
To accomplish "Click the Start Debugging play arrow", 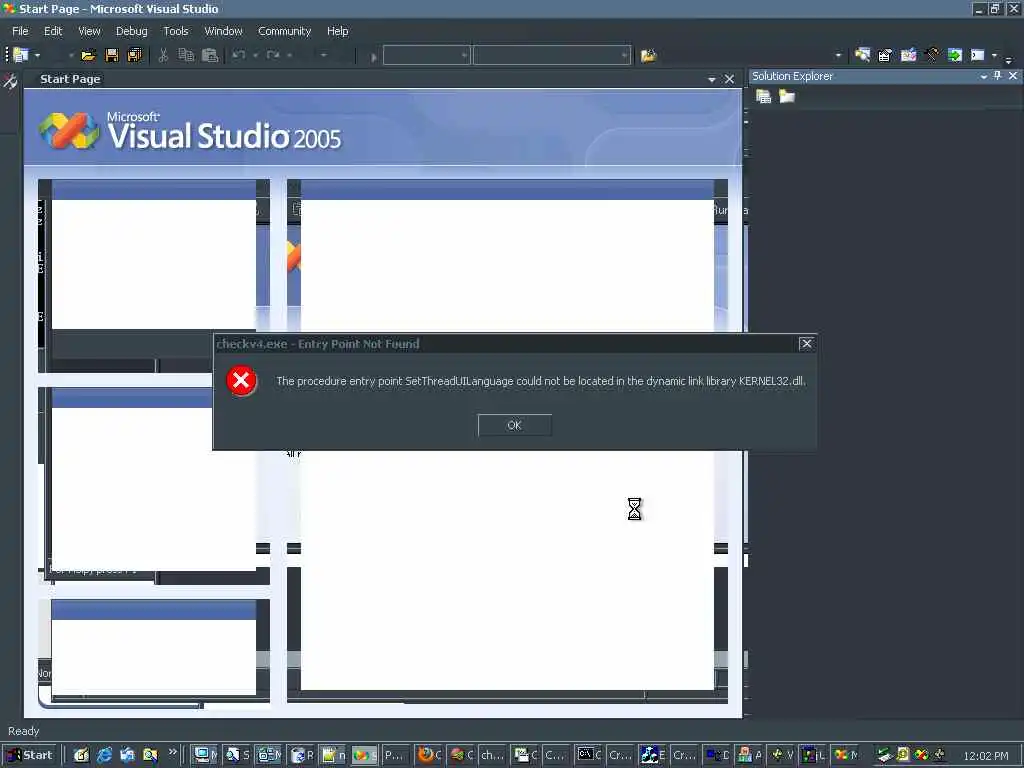I will 374,57.
